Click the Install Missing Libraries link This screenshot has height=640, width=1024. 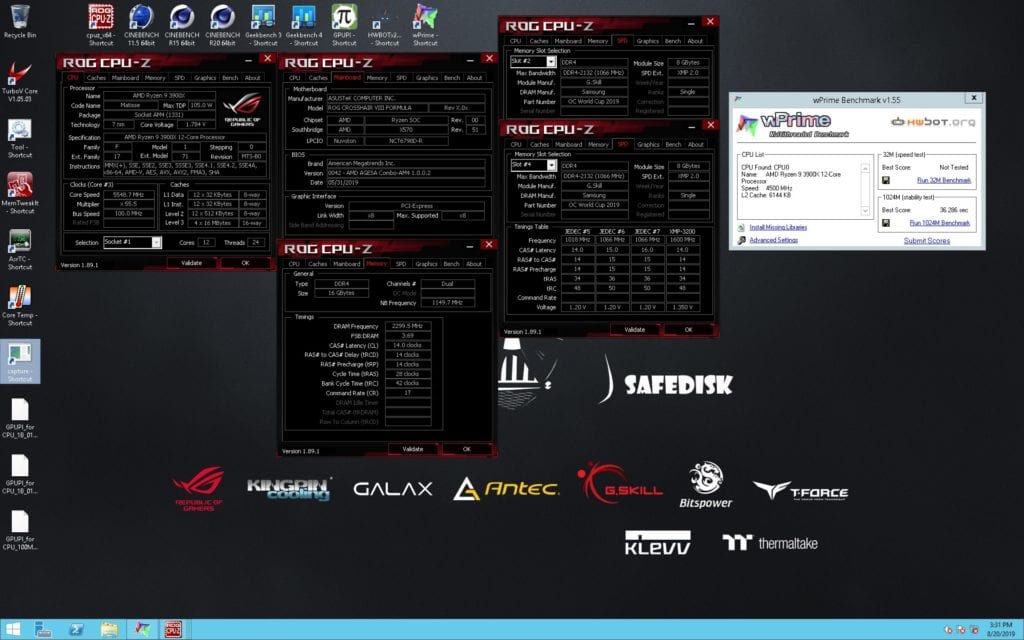pyautogui.click(x=778, y=227)
